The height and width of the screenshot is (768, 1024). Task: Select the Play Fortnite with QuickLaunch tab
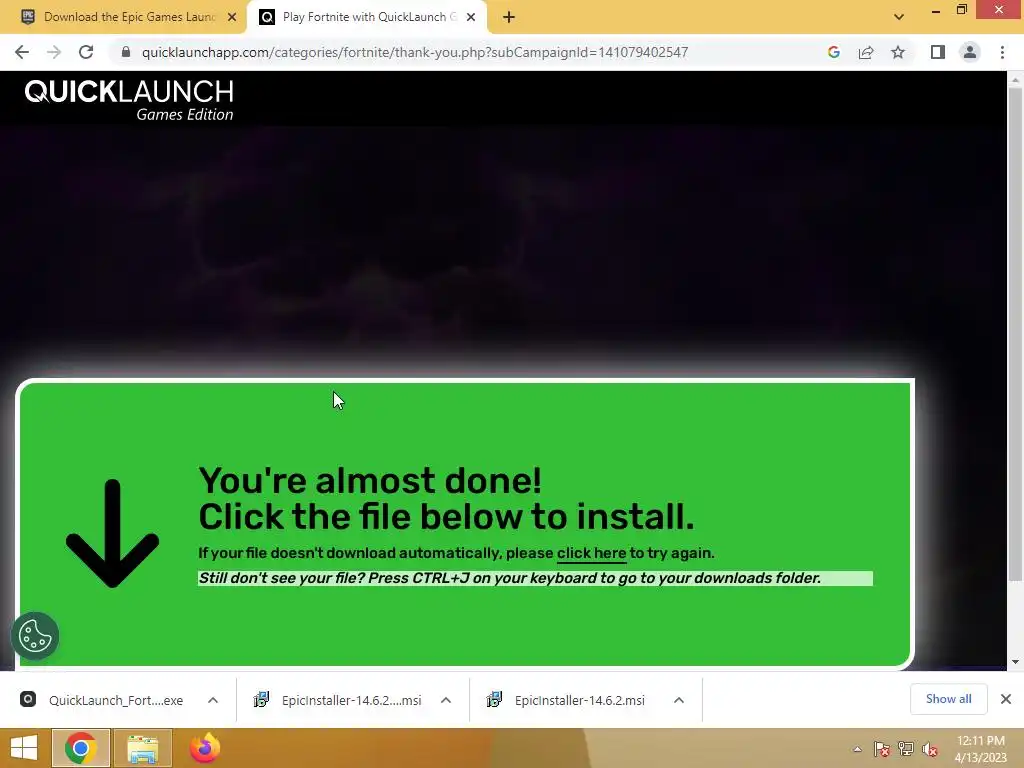[x=366, y=18]
